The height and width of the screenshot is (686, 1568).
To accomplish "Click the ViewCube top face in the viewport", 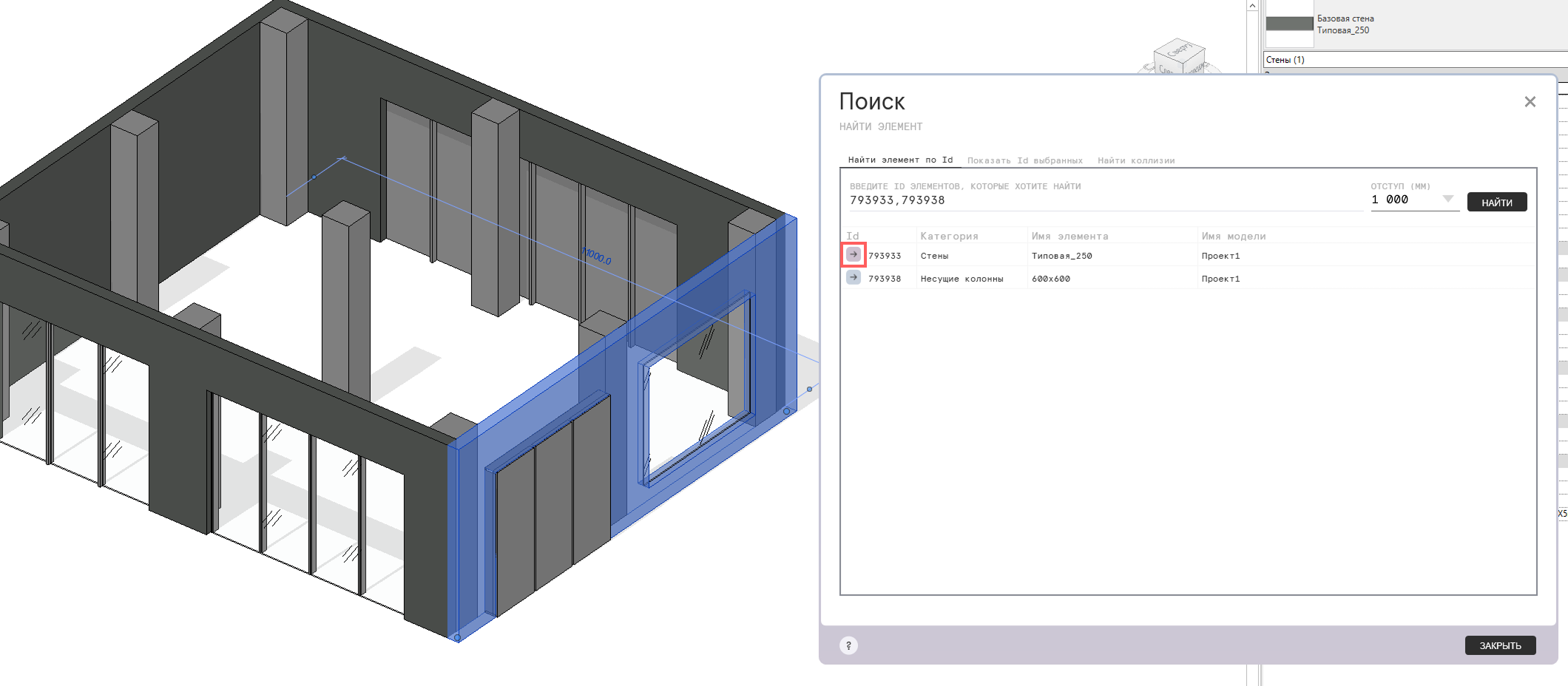I will (1179, 50).
